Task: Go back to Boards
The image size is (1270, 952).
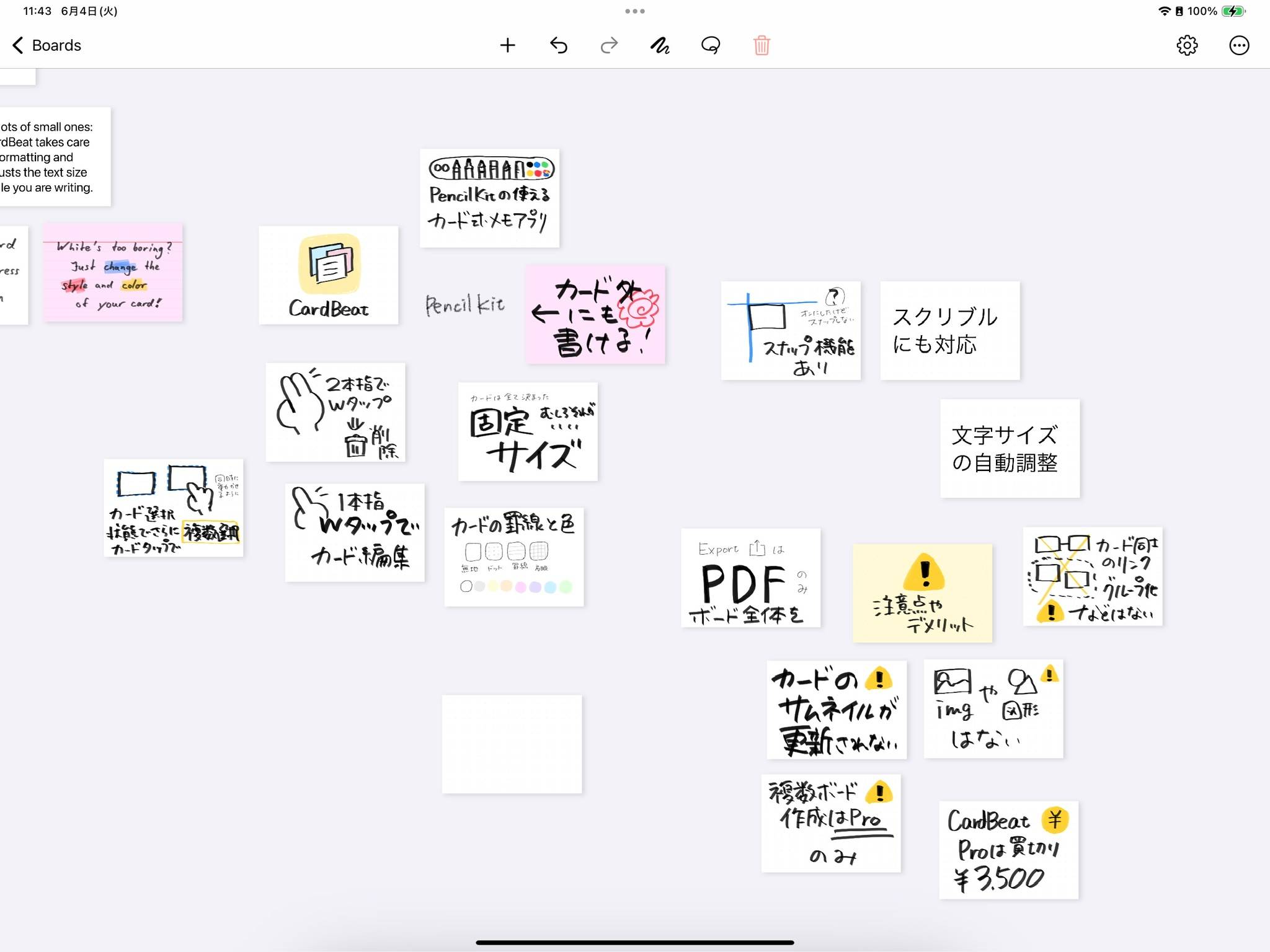Action: pyautogui.click(x=47, y=45)
